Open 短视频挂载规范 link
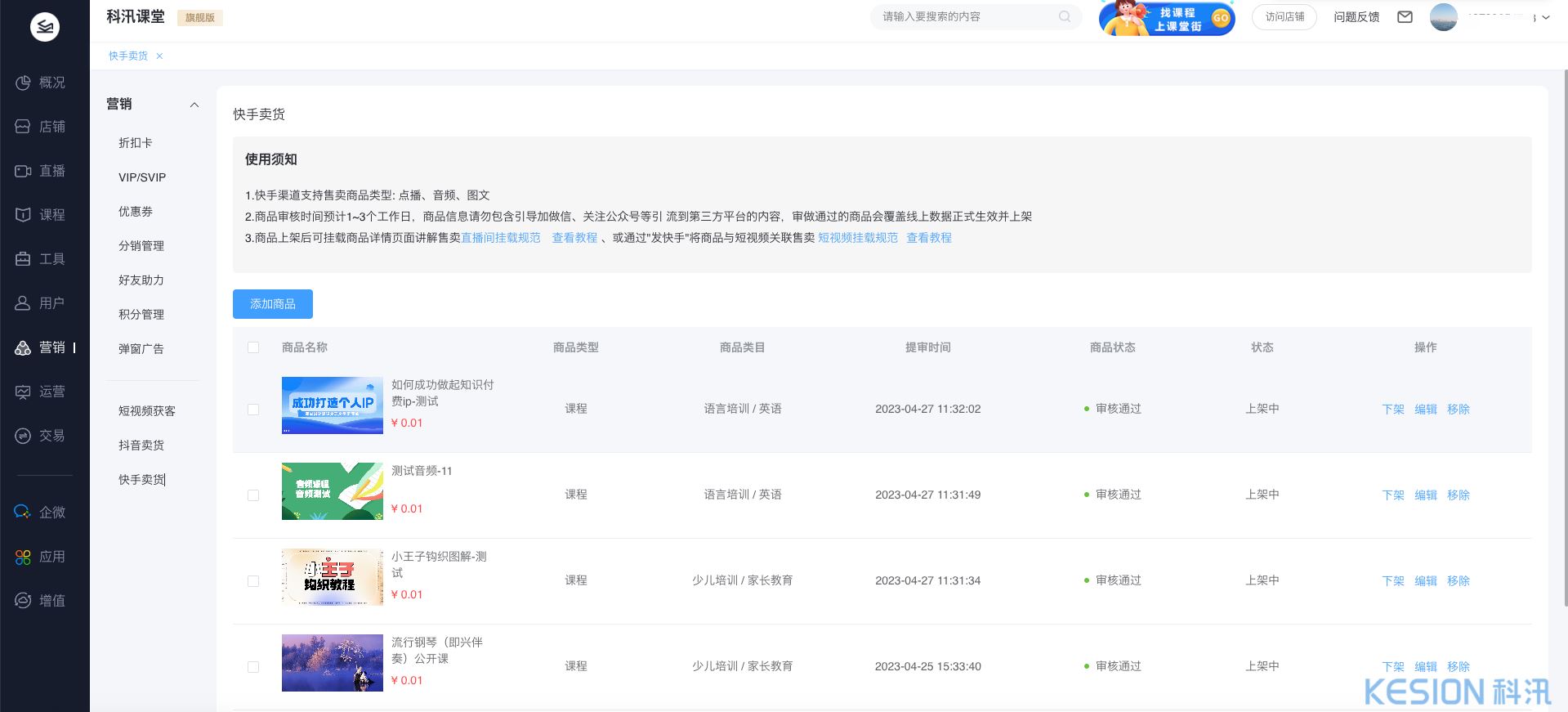Viewport: 1568px width, 712px height. tap(858, 238)
